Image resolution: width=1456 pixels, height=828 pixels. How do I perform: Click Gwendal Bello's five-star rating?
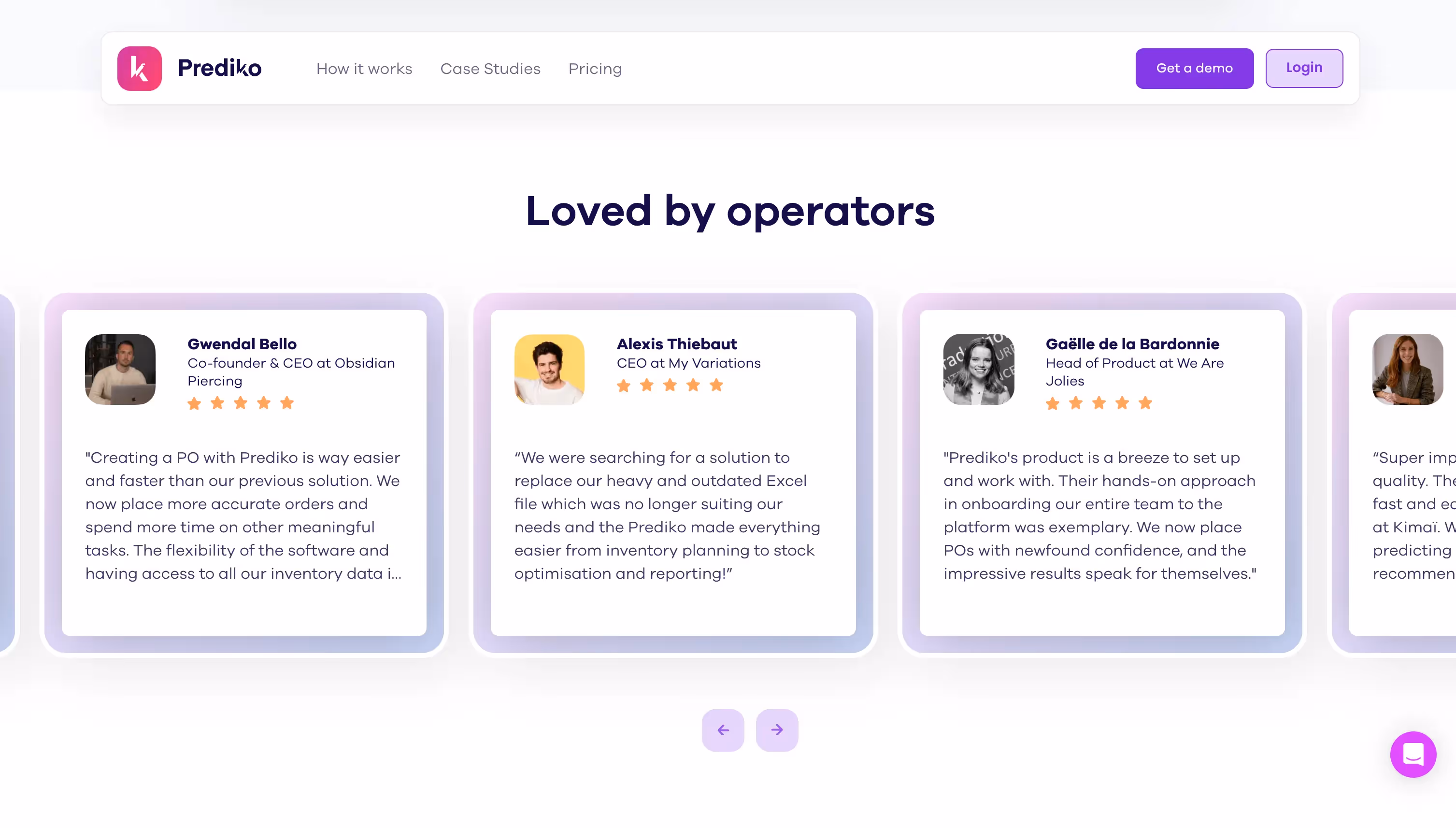241,403
